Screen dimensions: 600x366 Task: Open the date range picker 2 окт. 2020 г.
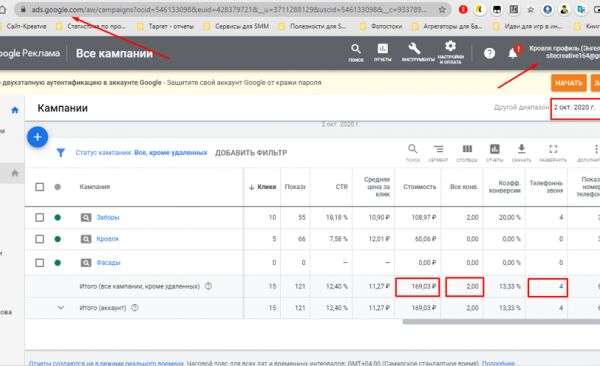click(x=576, y=108)
